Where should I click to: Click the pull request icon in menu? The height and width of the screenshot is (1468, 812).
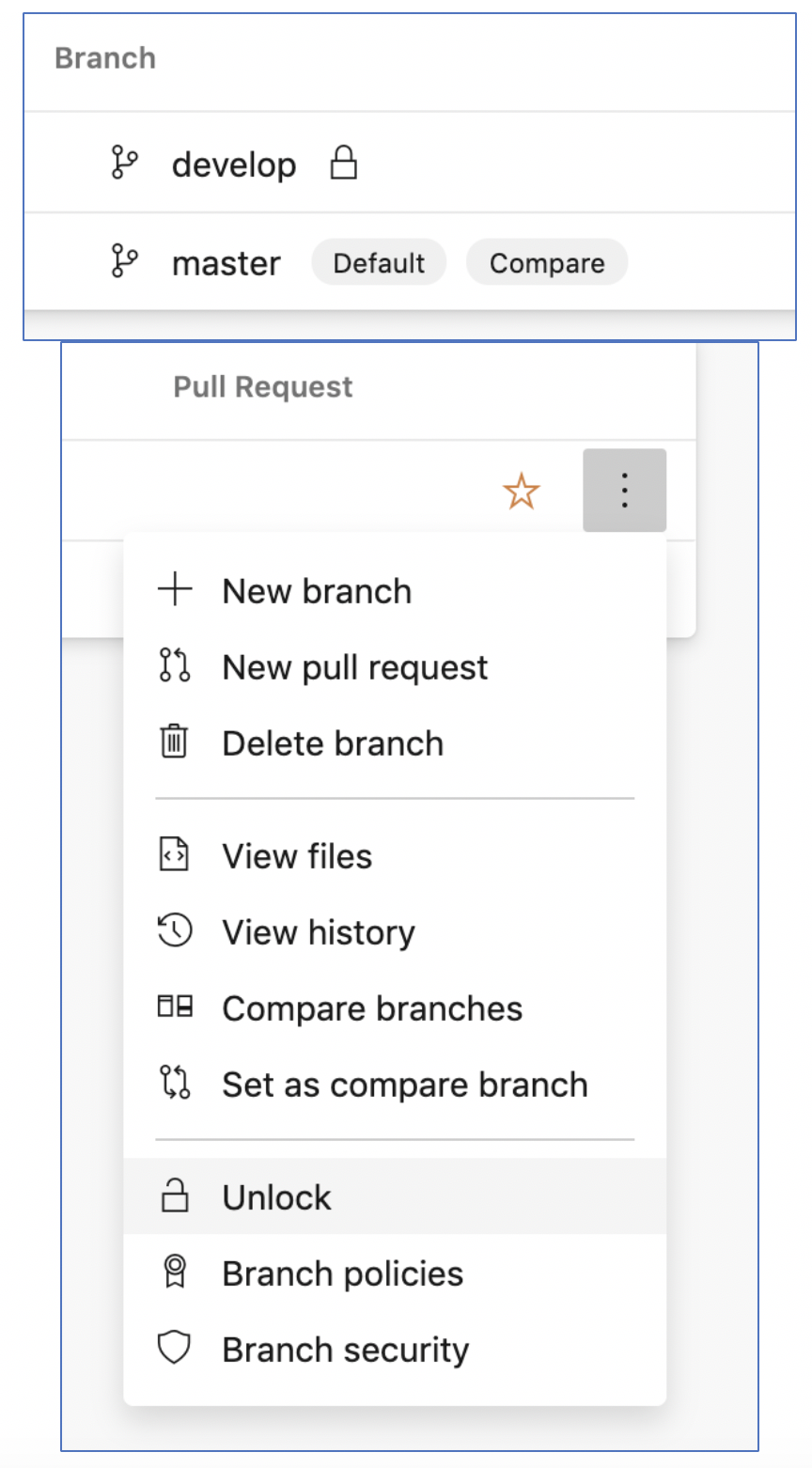pos(175,666)
